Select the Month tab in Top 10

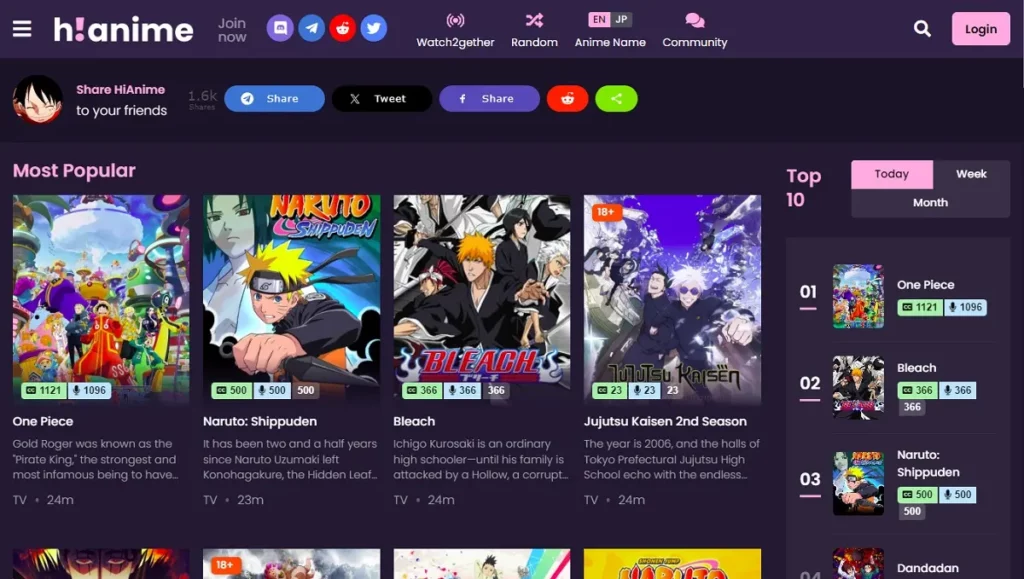930,202
